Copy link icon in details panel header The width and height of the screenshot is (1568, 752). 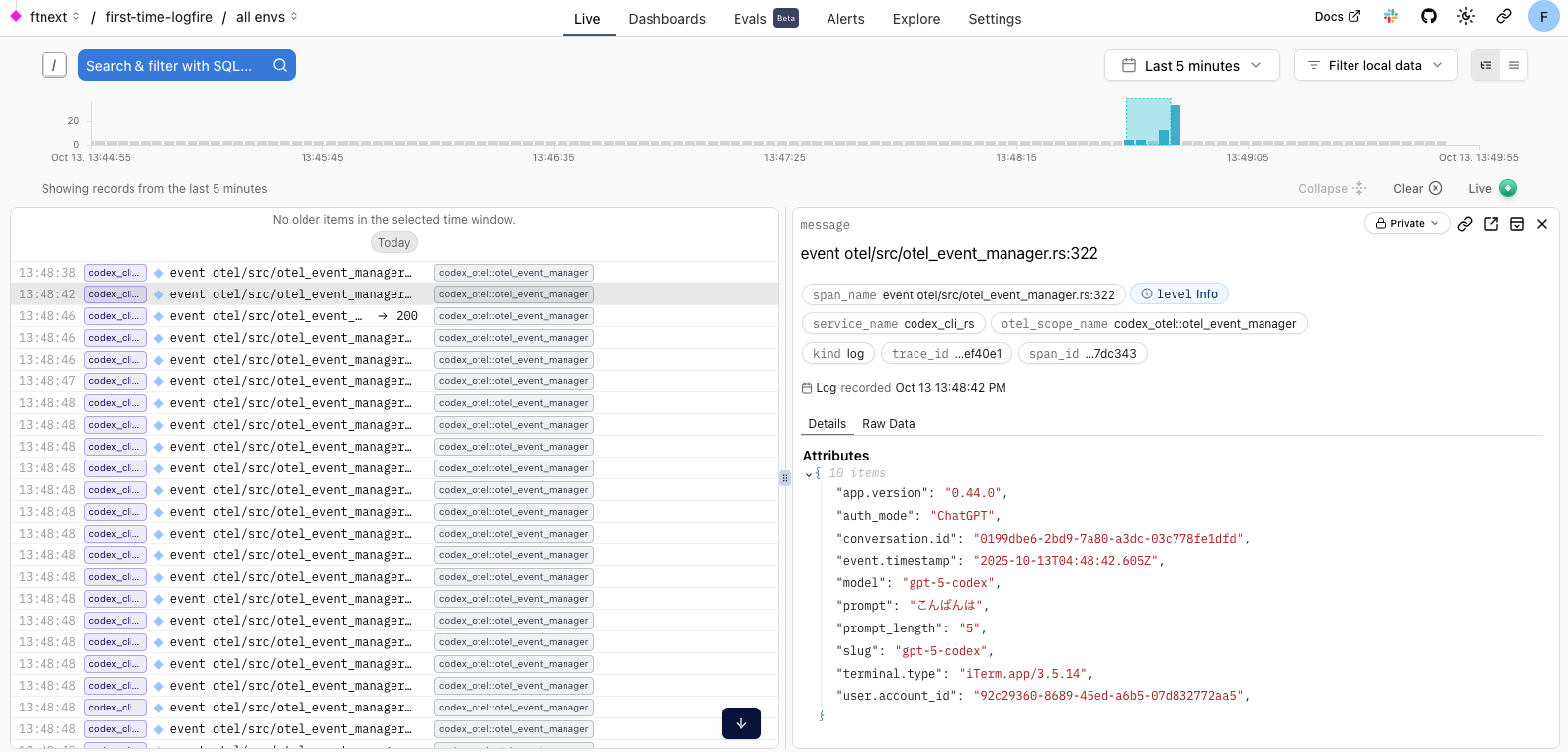point(1465,224)
